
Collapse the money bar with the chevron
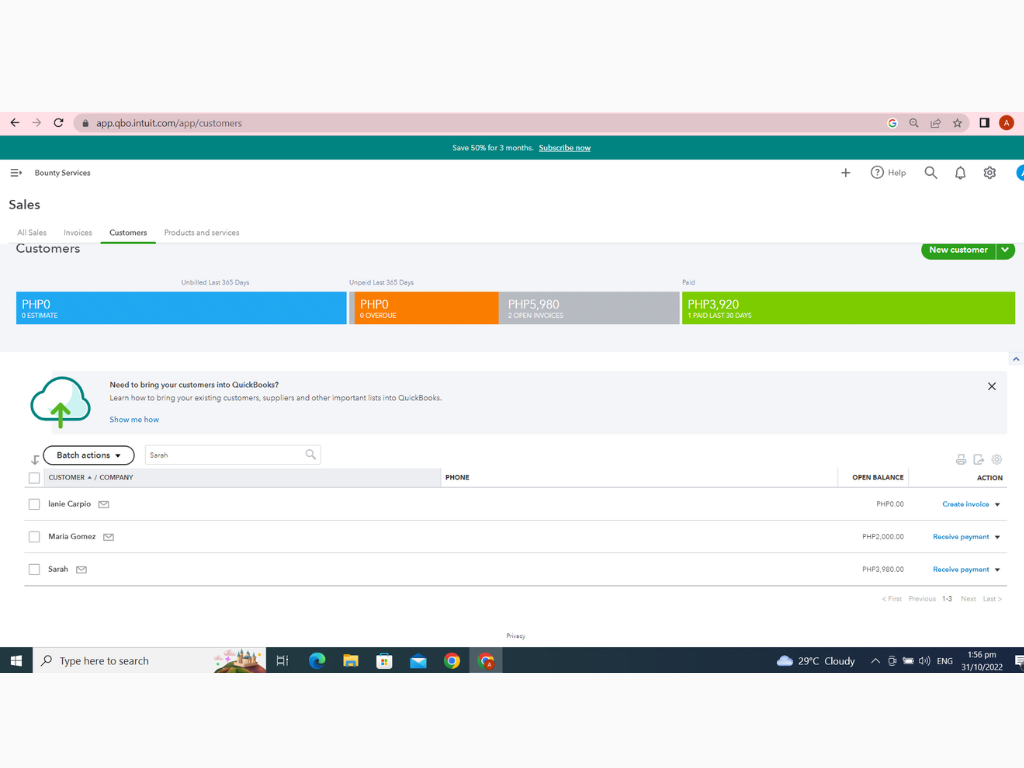click(1016, 359)
